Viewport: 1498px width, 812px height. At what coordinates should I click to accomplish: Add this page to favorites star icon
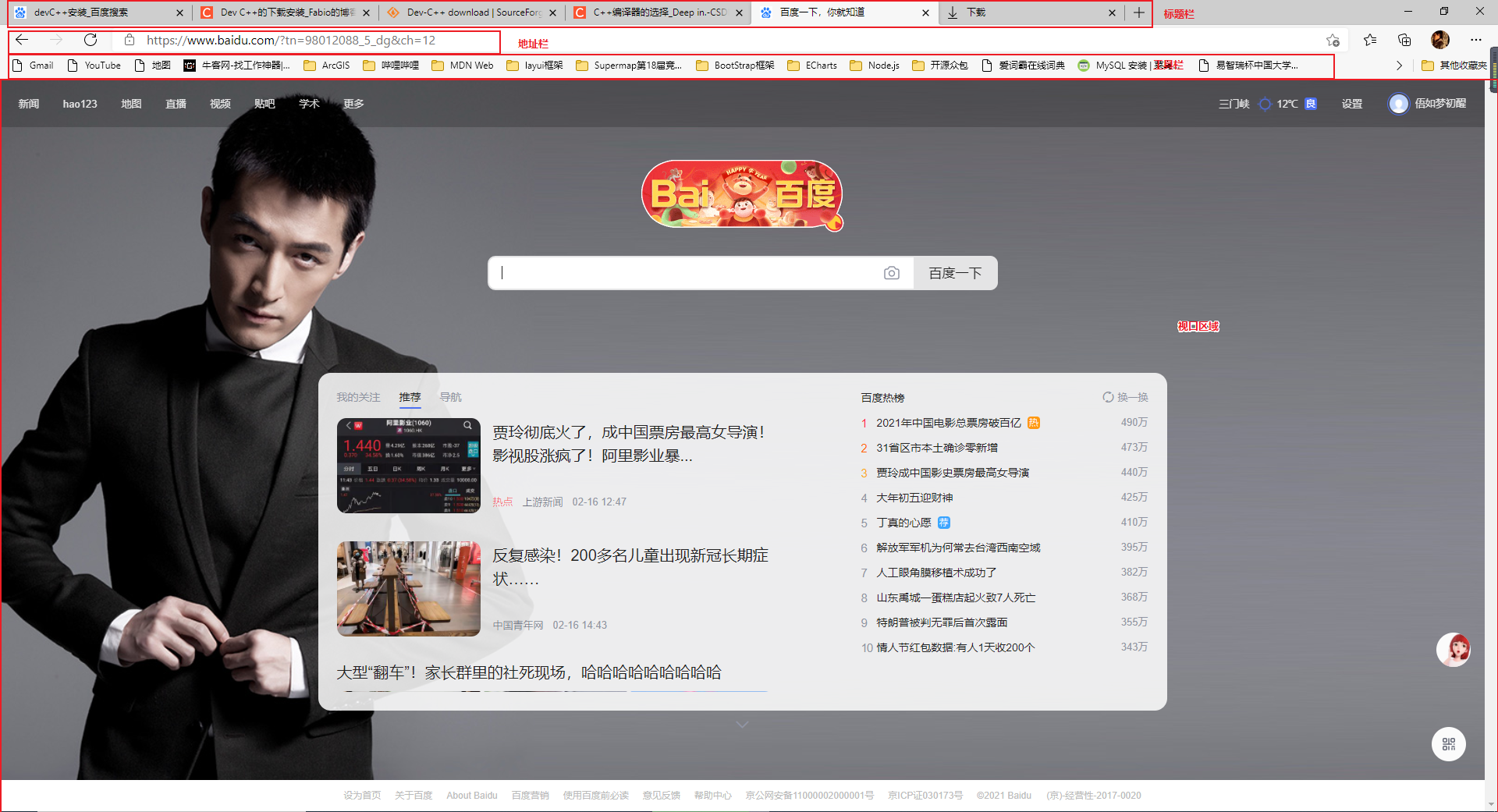click(1333, 40)
